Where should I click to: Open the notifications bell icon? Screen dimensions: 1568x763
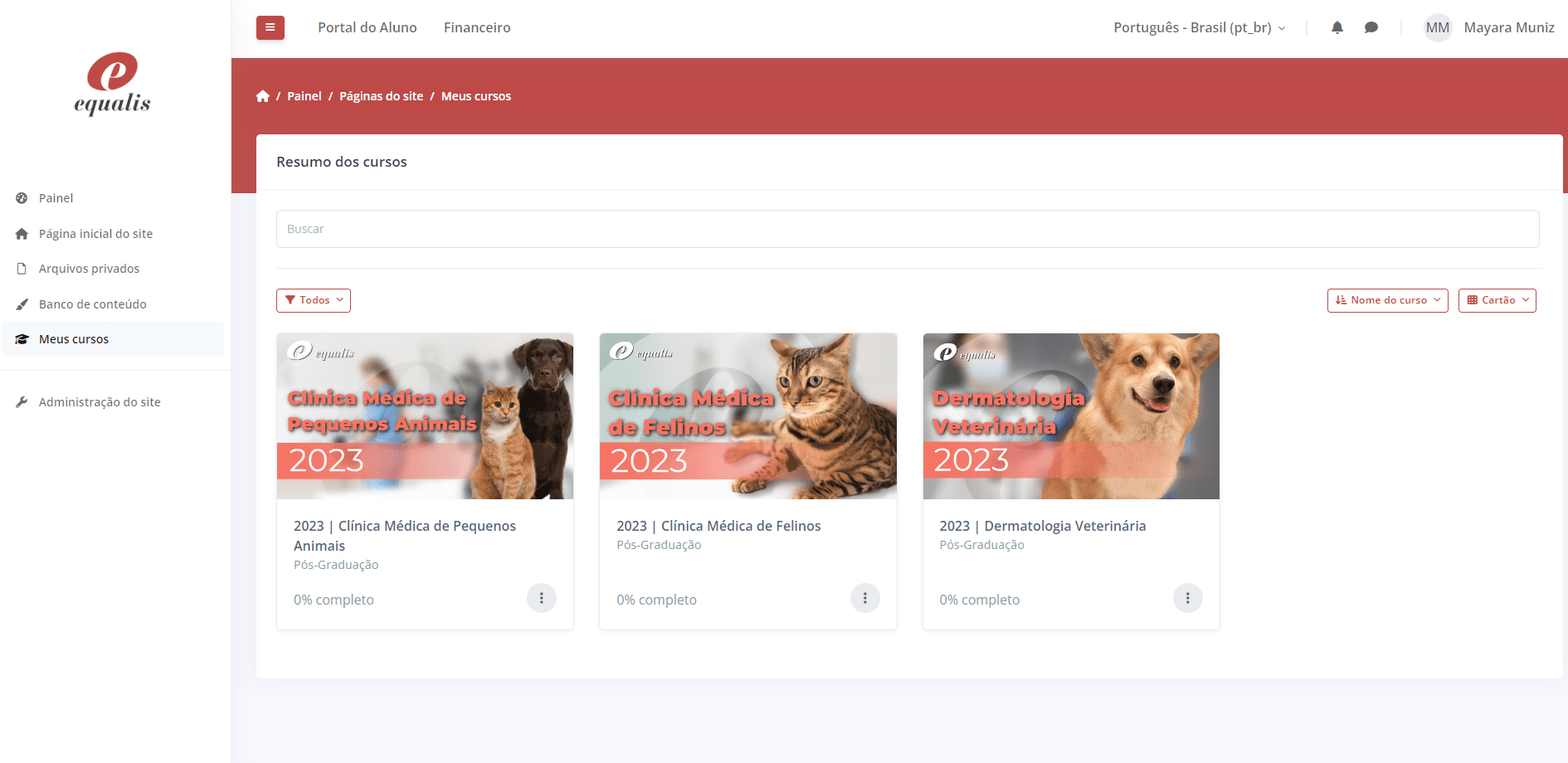(x=1337, y=27)
